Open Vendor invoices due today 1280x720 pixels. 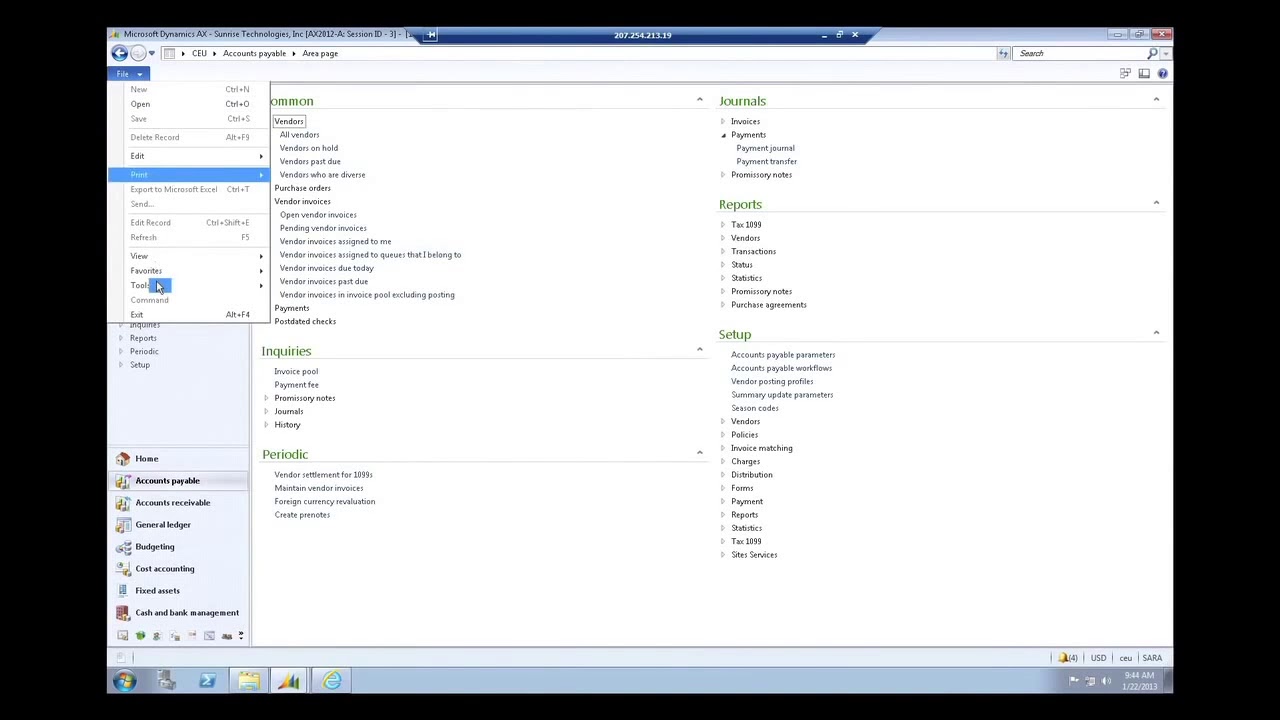[x=327, y=268]
